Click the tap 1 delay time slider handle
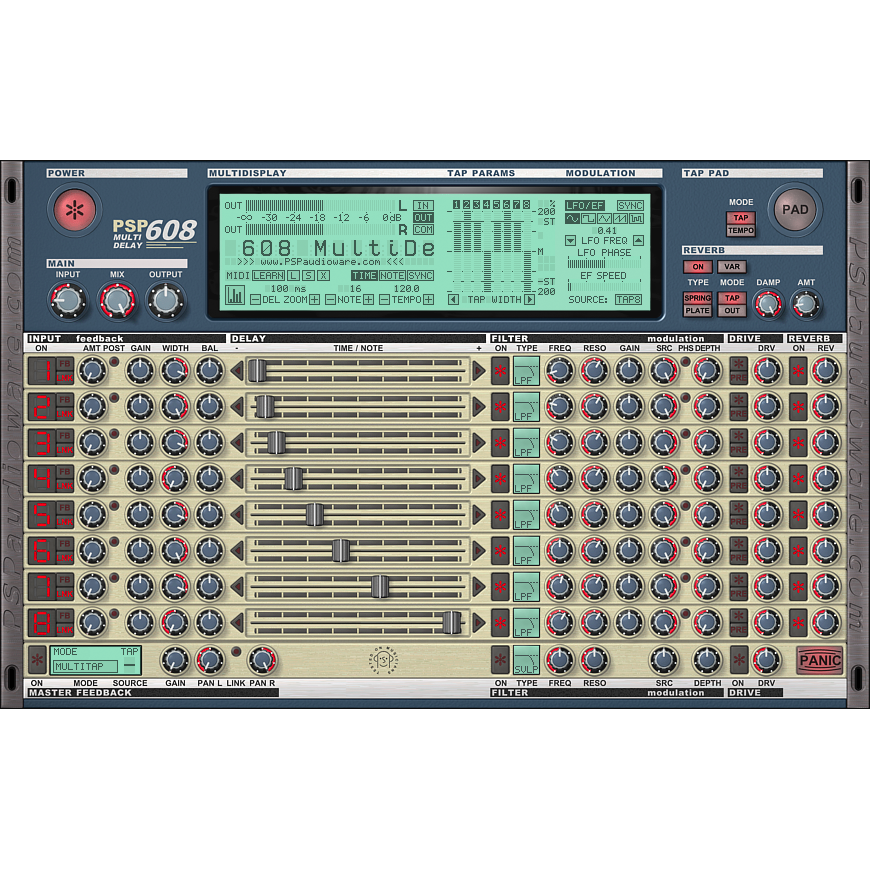 pyautogui.click(x=257, y=371)
